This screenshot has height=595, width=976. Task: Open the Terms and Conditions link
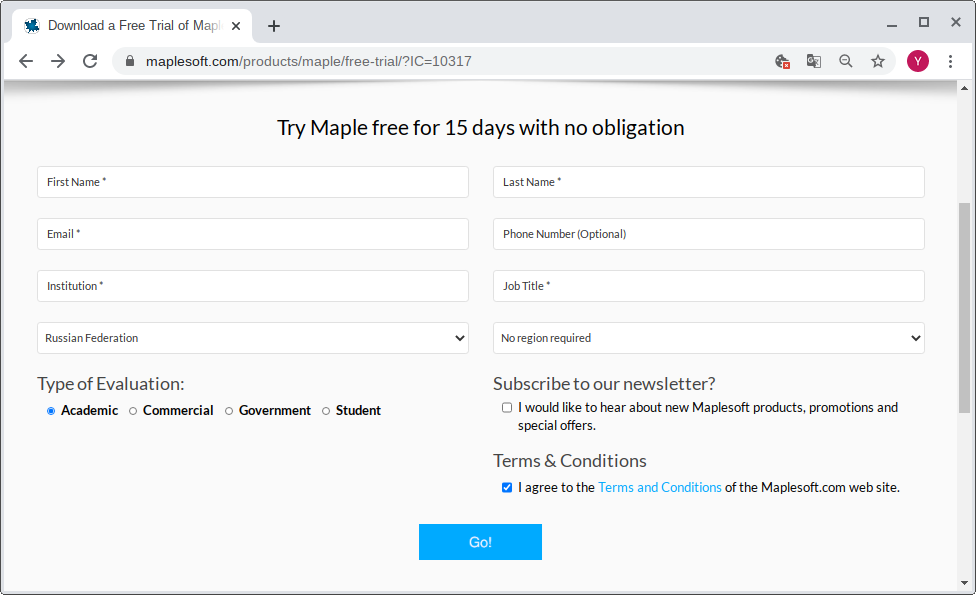[x=660, y=487]
